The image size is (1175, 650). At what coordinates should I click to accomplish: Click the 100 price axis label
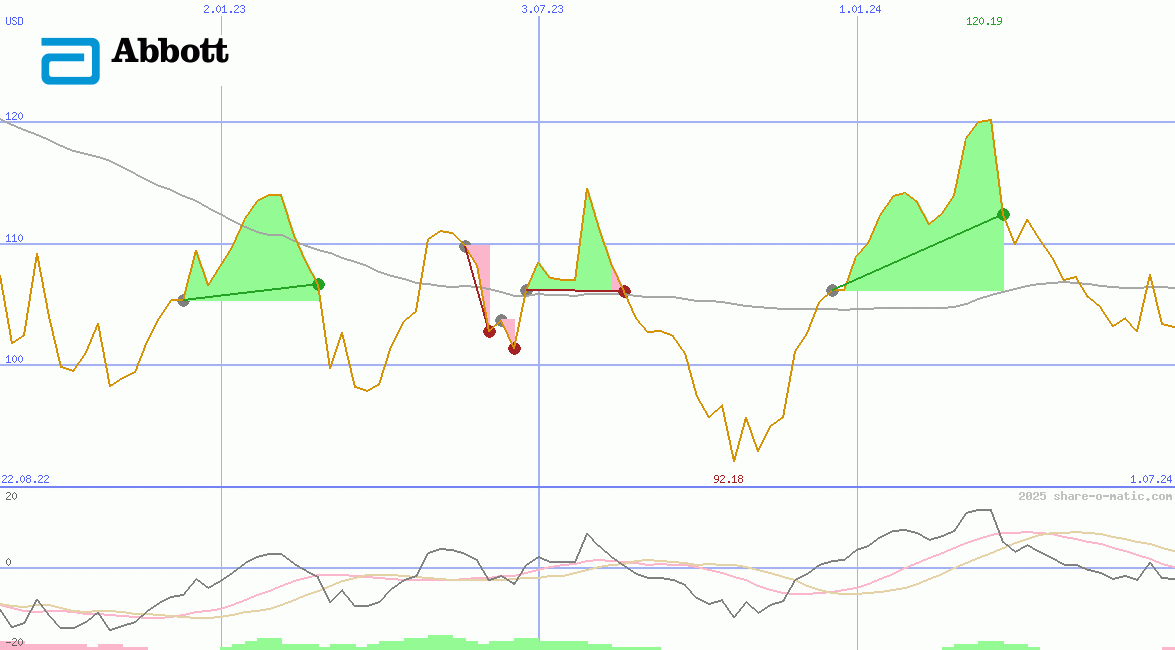(x=14, y=359)
